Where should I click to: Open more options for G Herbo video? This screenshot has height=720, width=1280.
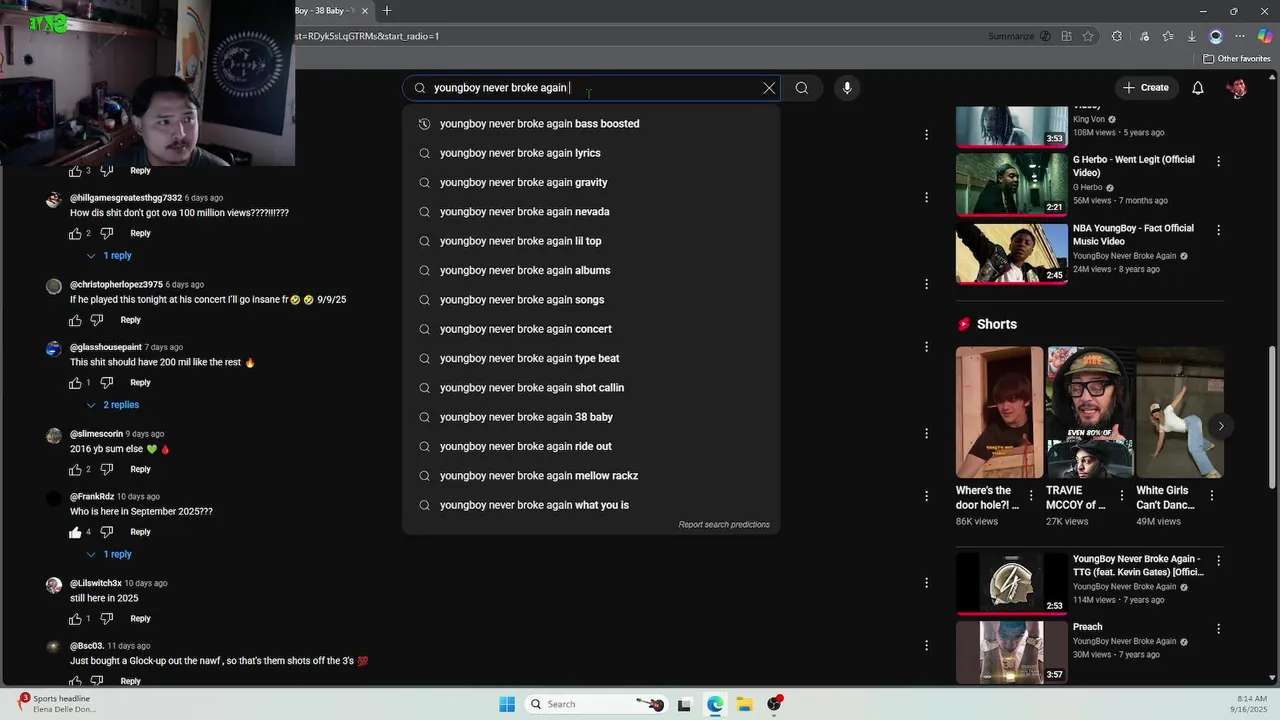[x=1218, y=161]
